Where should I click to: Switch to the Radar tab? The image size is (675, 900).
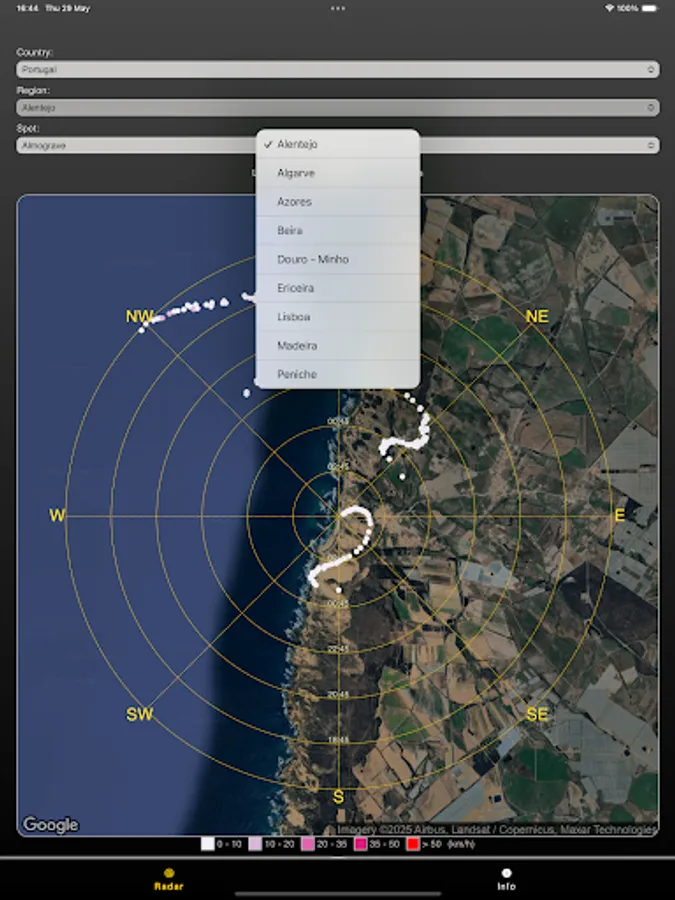click(x=169, y=879)
